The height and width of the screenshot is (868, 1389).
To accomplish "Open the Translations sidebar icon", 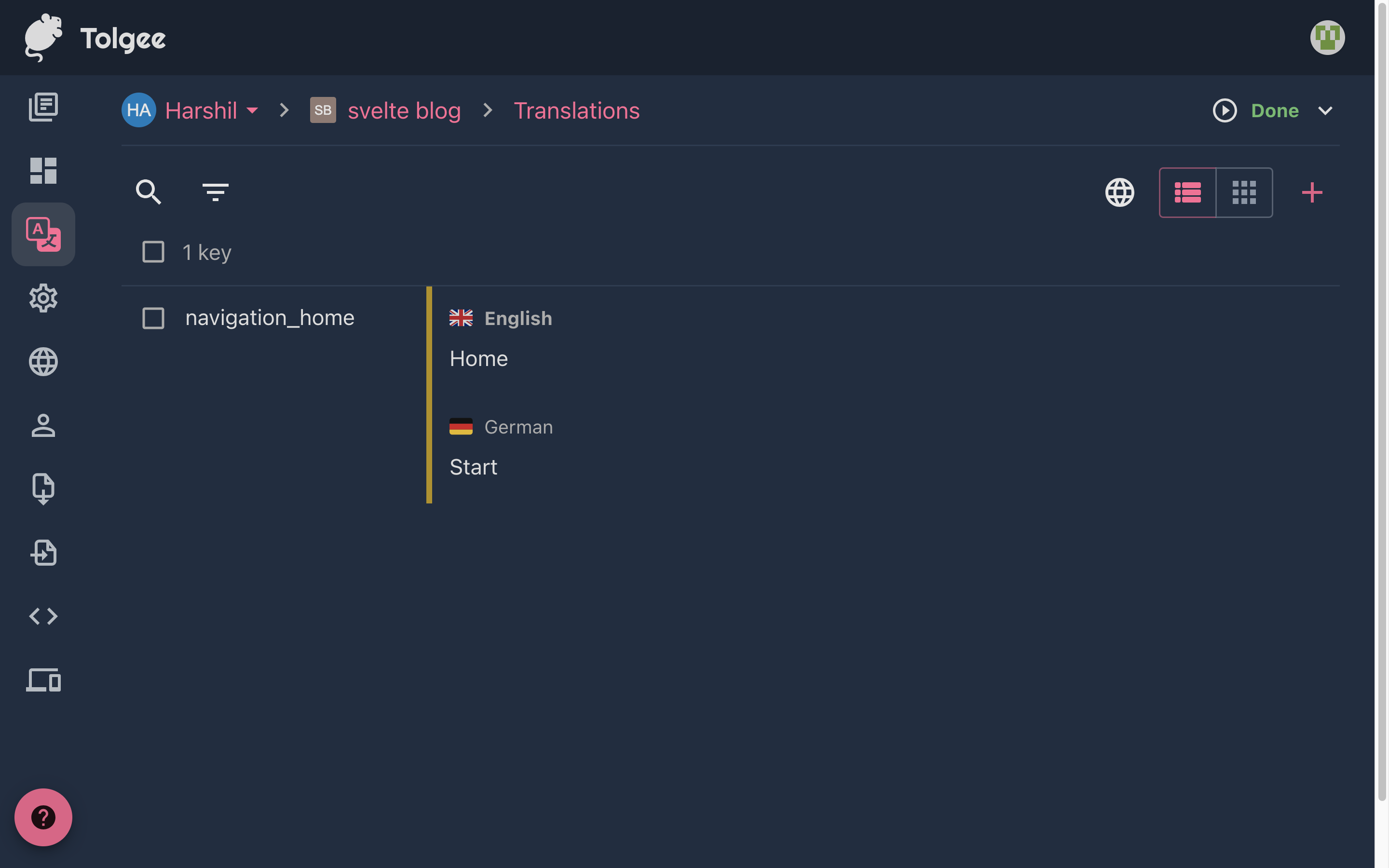I will click(x=43, y=234).
